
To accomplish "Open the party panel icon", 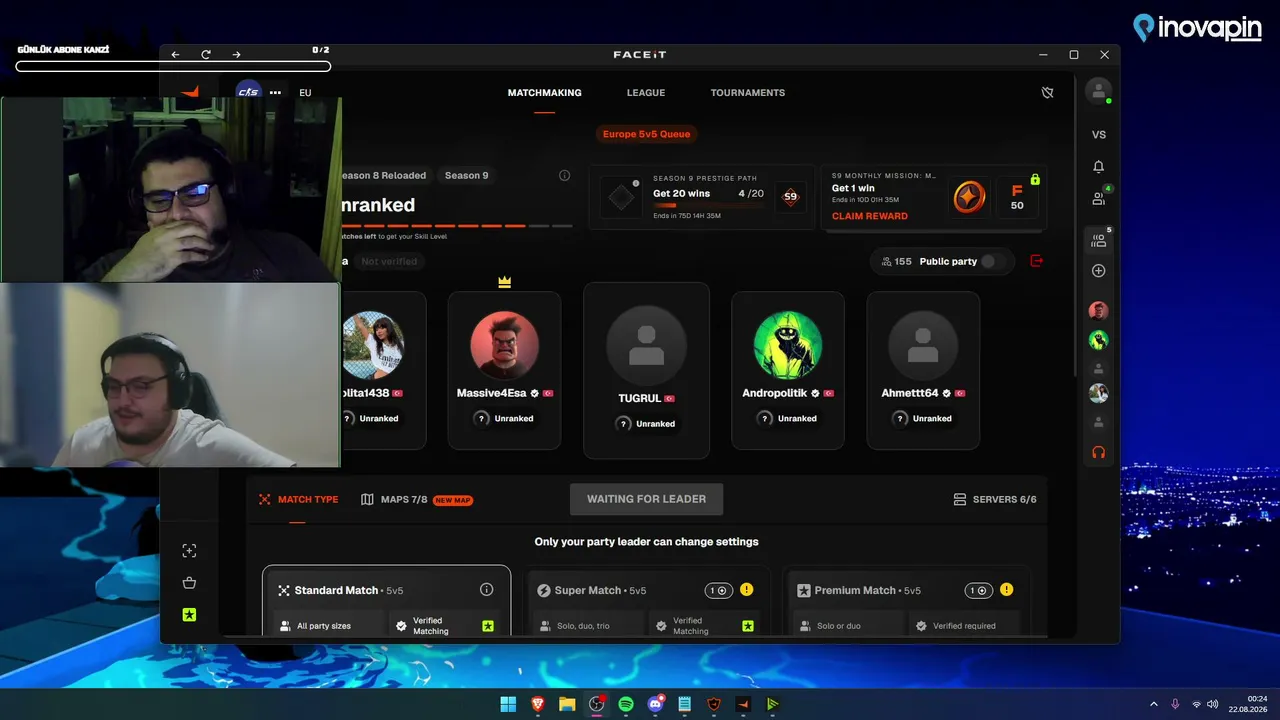I will point(1099,240).
